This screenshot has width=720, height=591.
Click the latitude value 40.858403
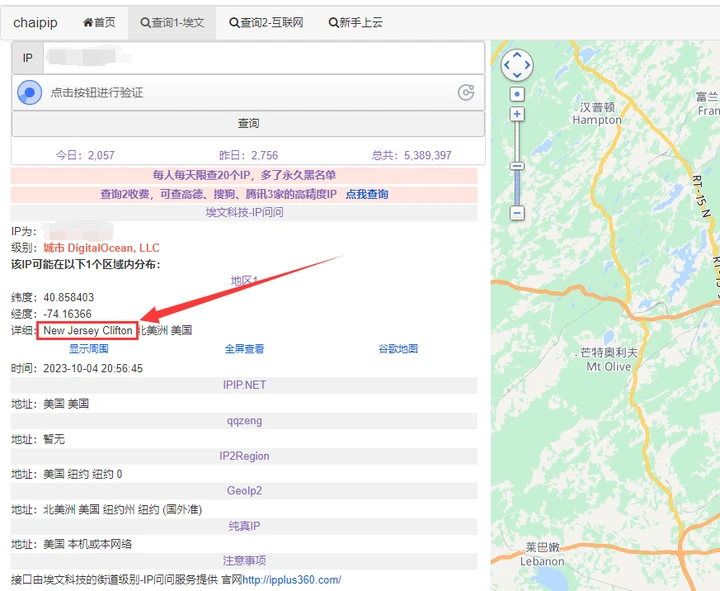click(69, 298)
